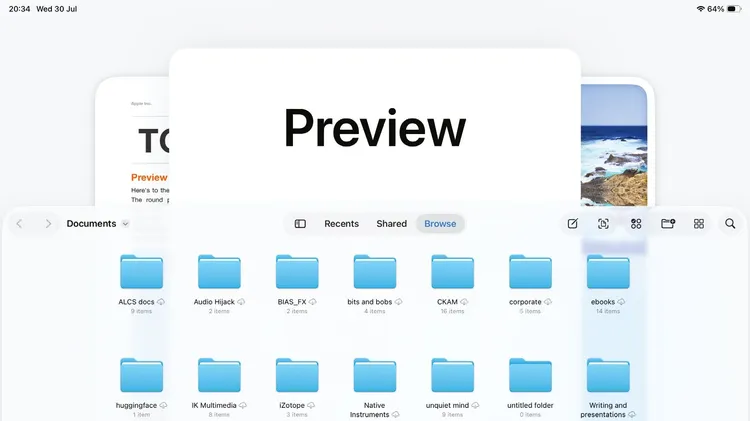This screenshot has width=750, height=421.
Task: Open the huggingface folder icon
Action: tap(142, 375)
